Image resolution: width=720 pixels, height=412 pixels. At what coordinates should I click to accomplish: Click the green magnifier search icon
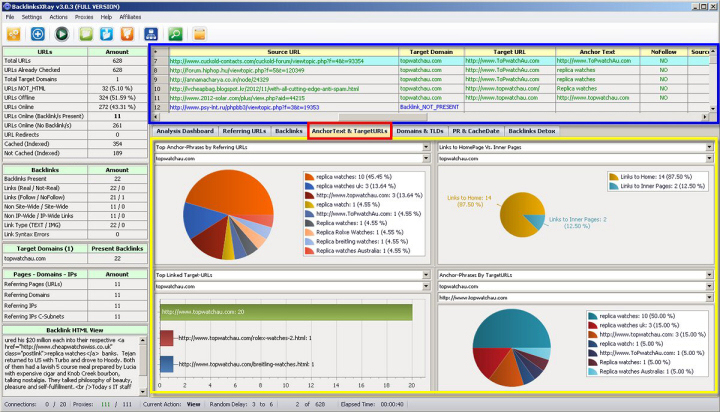click(x=175, y=34)
